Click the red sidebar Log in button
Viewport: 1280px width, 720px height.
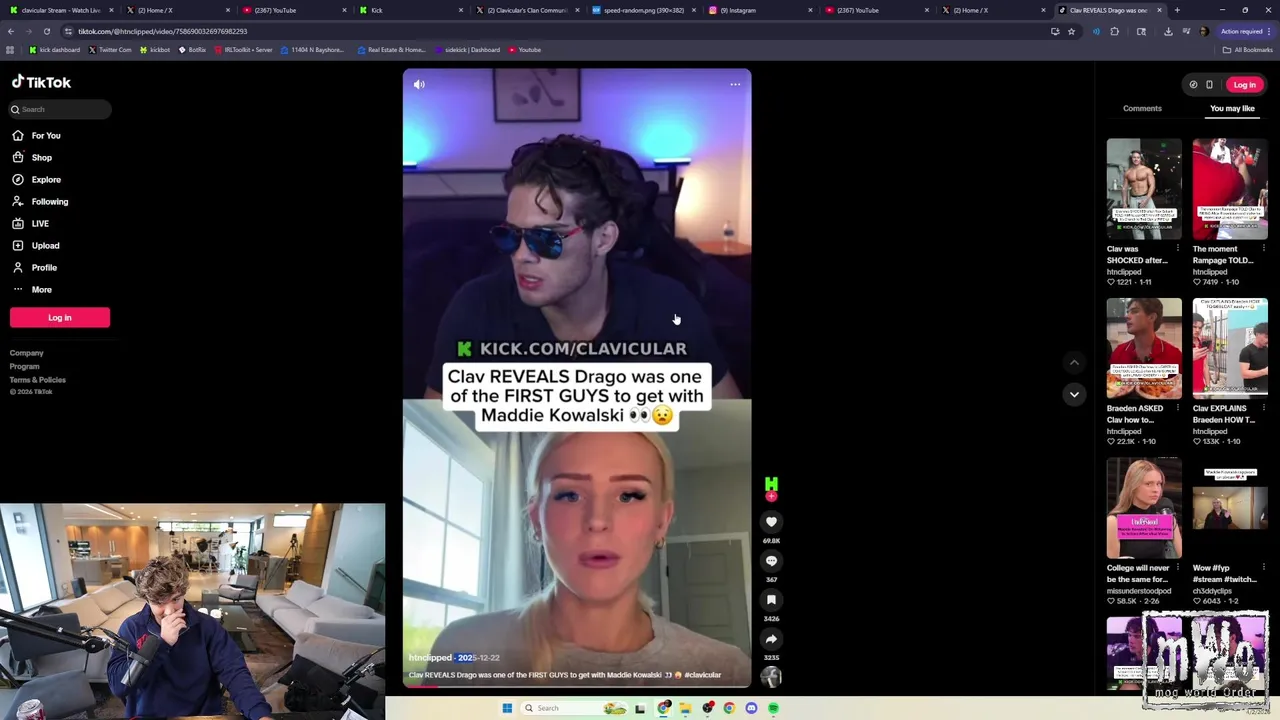[x=60, y=318]
